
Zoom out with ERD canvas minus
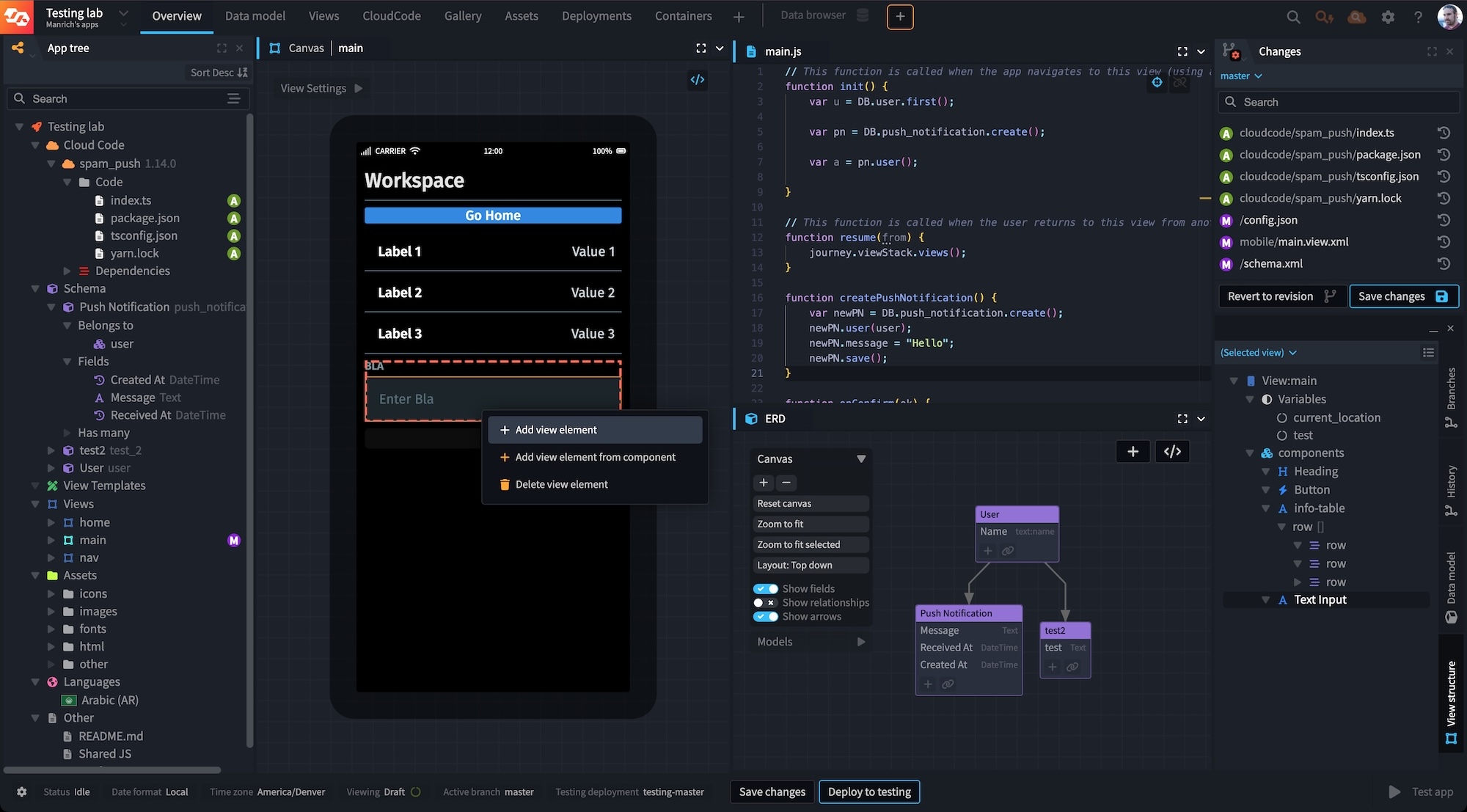786,482
